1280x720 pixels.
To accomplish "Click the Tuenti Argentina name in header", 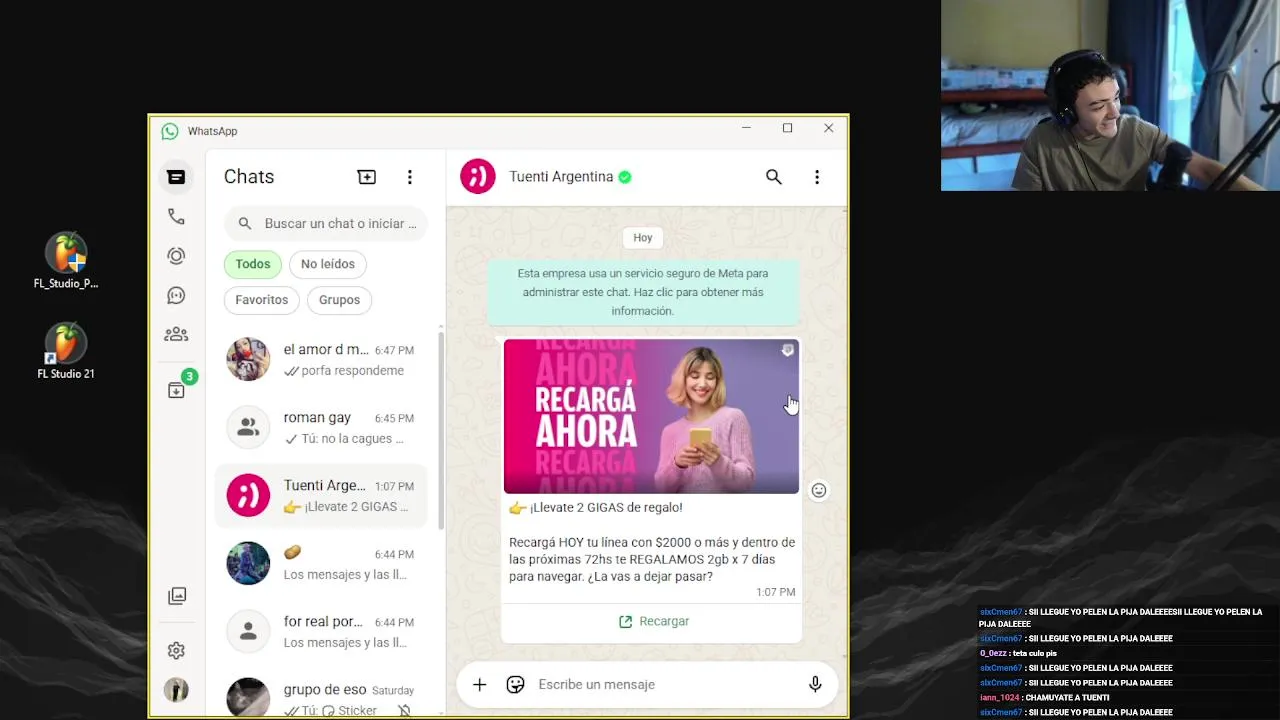I will pos(561,177).
